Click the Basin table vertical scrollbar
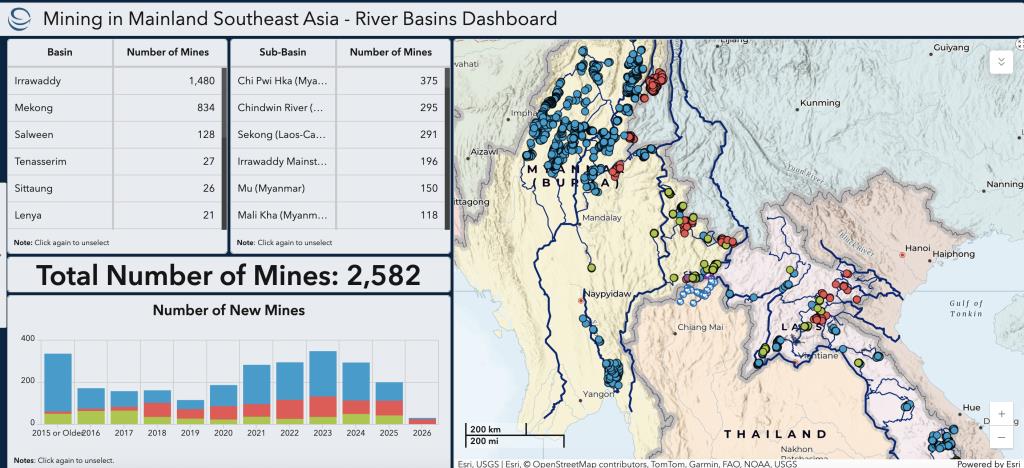1024x468 pixels. pyautogui.click(x=225, y=148)
